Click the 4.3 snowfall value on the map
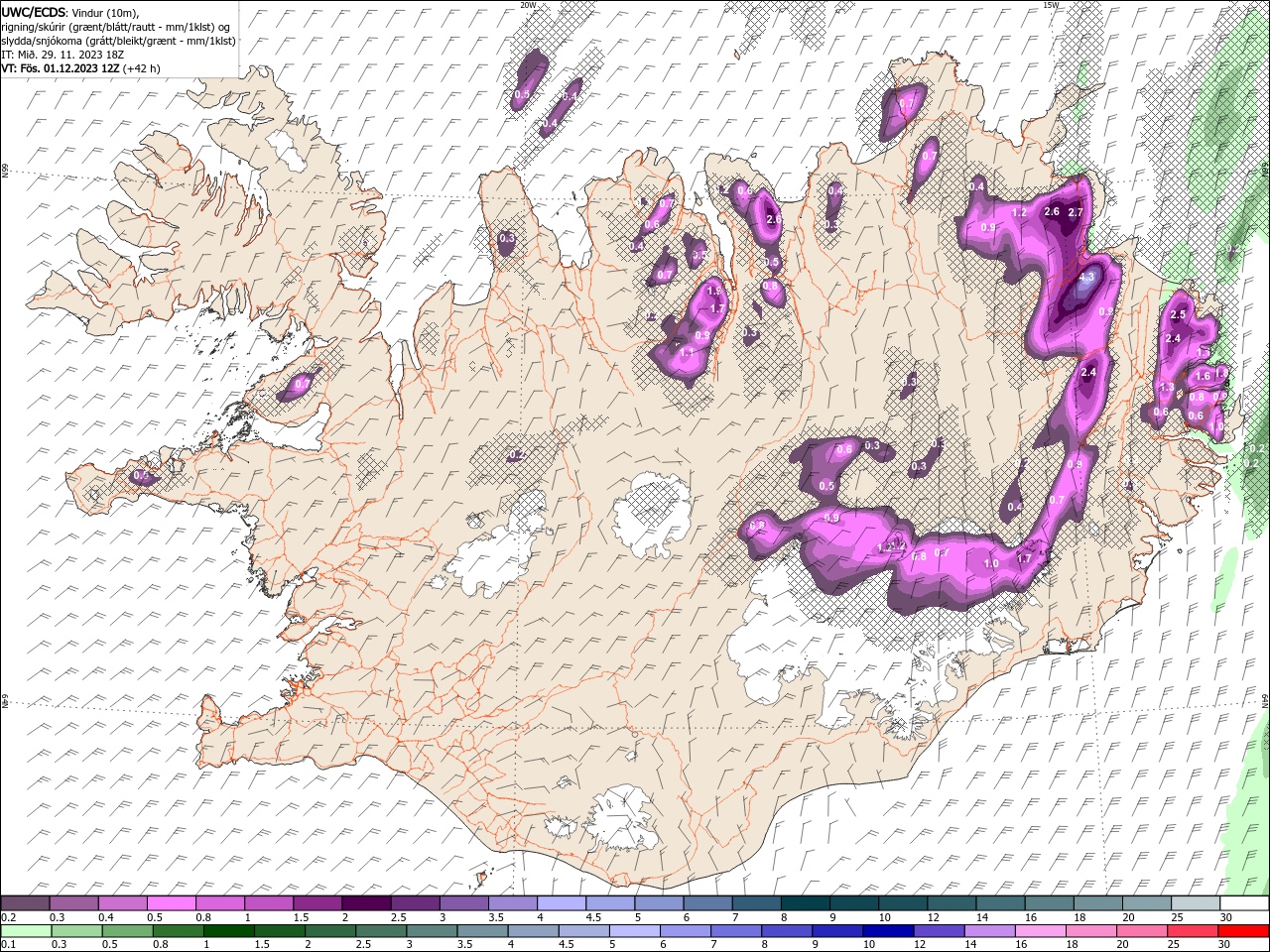This screenshot has height=952, width=1270. coord(1086,278)
